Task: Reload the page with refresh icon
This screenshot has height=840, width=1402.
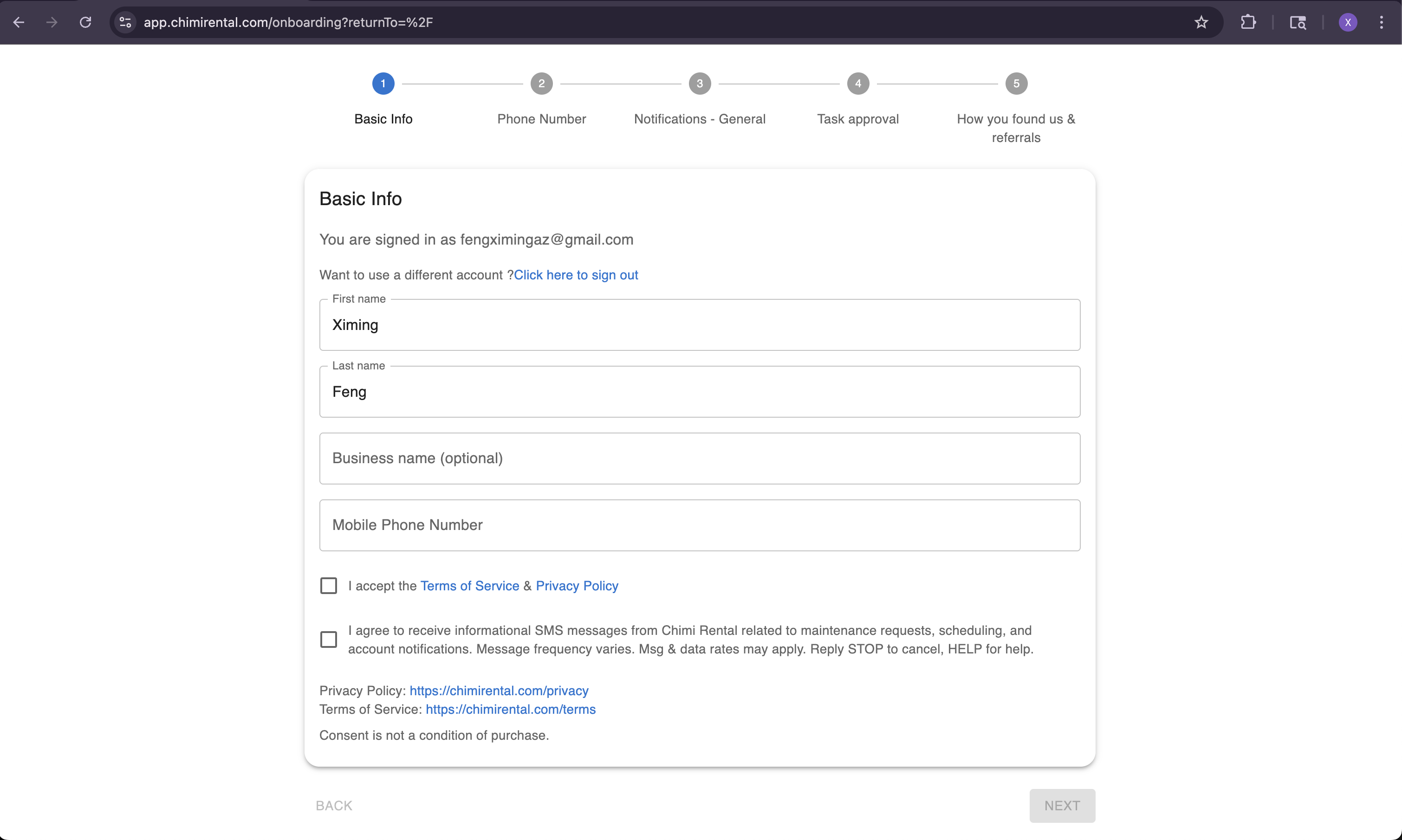Action: (x=85, y=22)
